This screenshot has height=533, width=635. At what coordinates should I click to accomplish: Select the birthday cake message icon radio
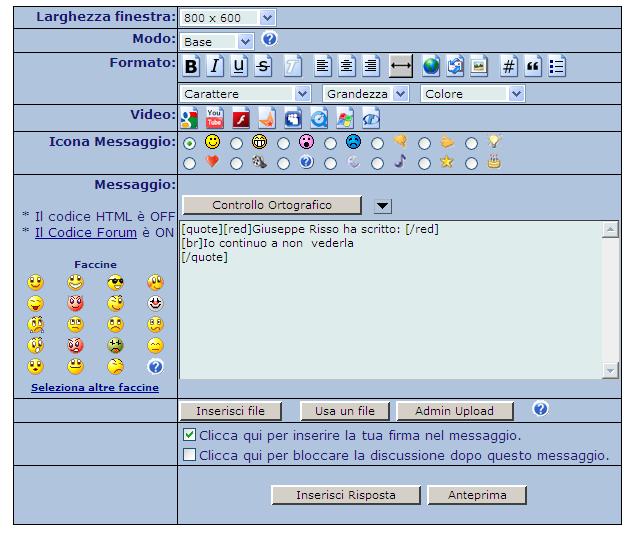[471, 164]
